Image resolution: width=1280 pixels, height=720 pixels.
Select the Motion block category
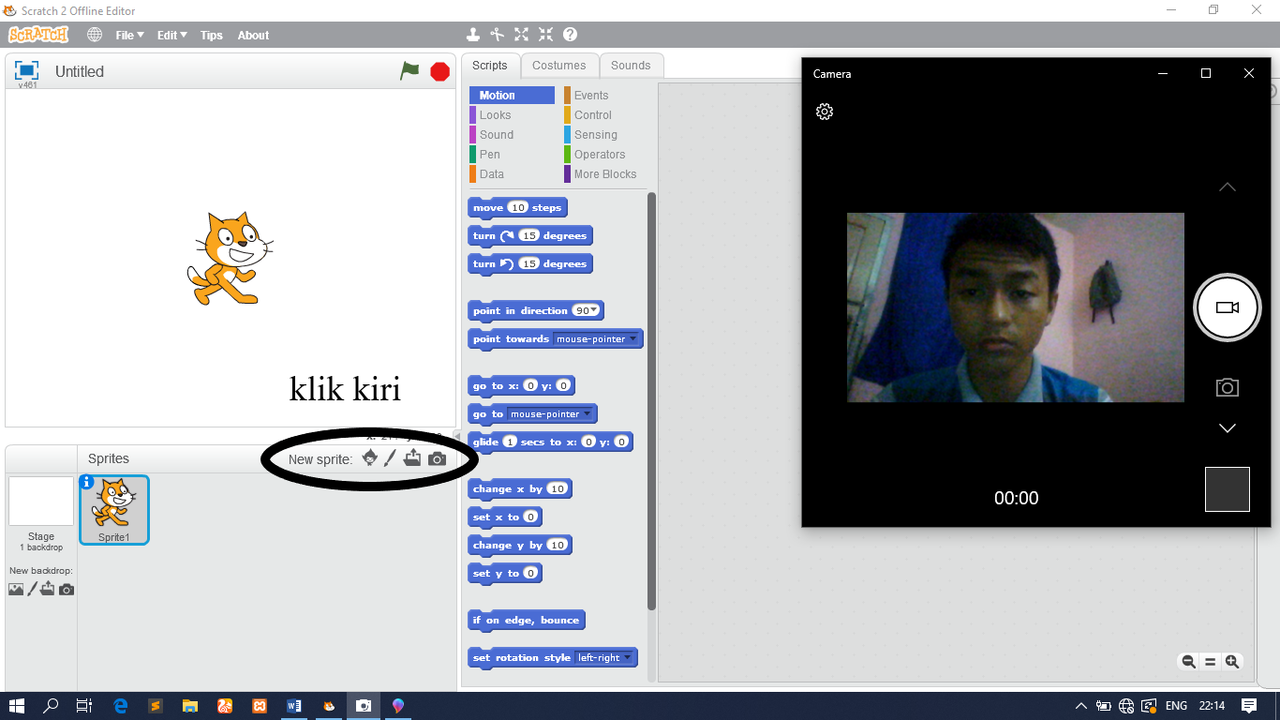(x=512, y=95)
